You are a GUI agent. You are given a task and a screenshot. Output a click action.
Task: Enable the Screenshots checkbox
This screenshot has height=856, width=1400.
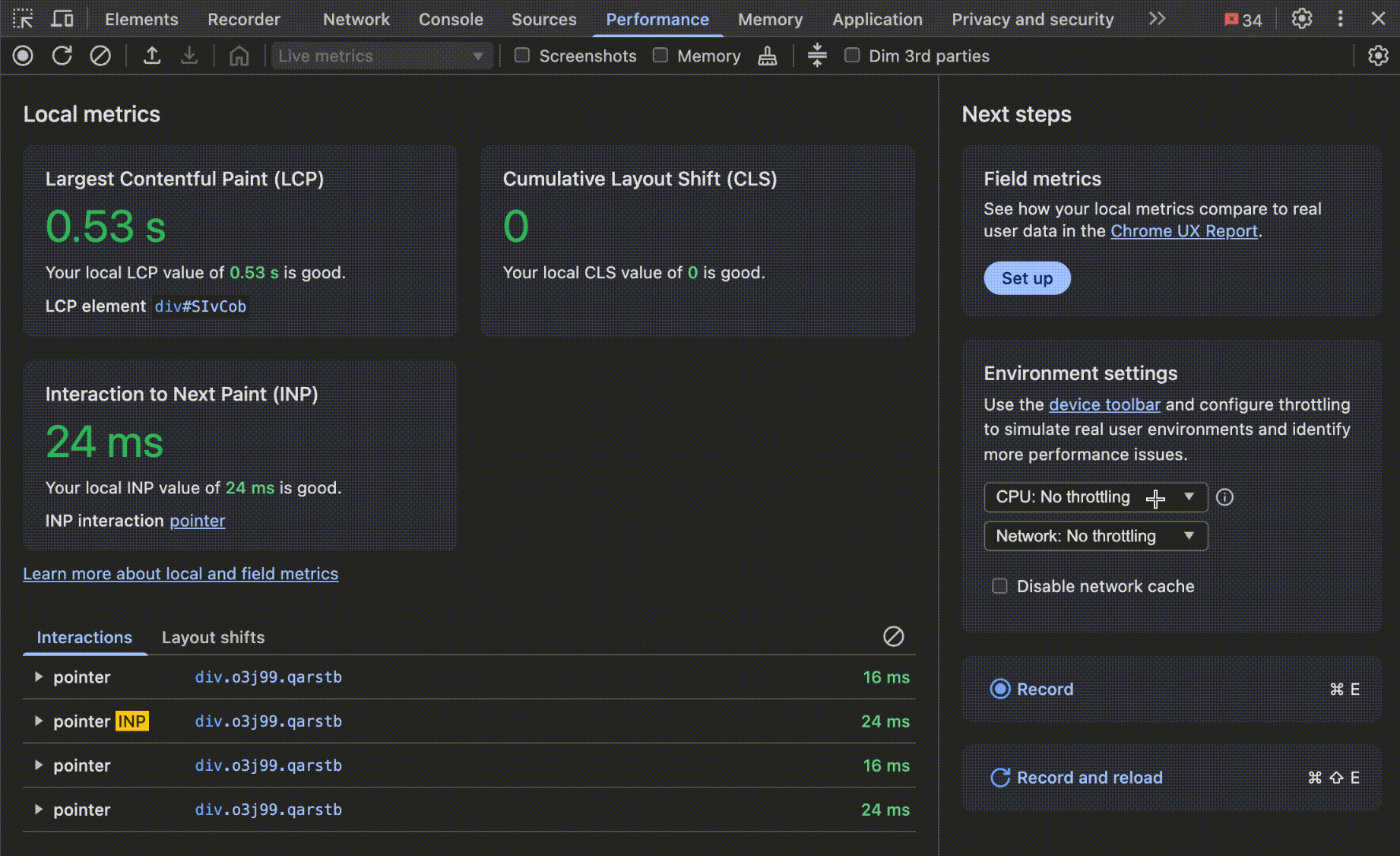[522, 55]
